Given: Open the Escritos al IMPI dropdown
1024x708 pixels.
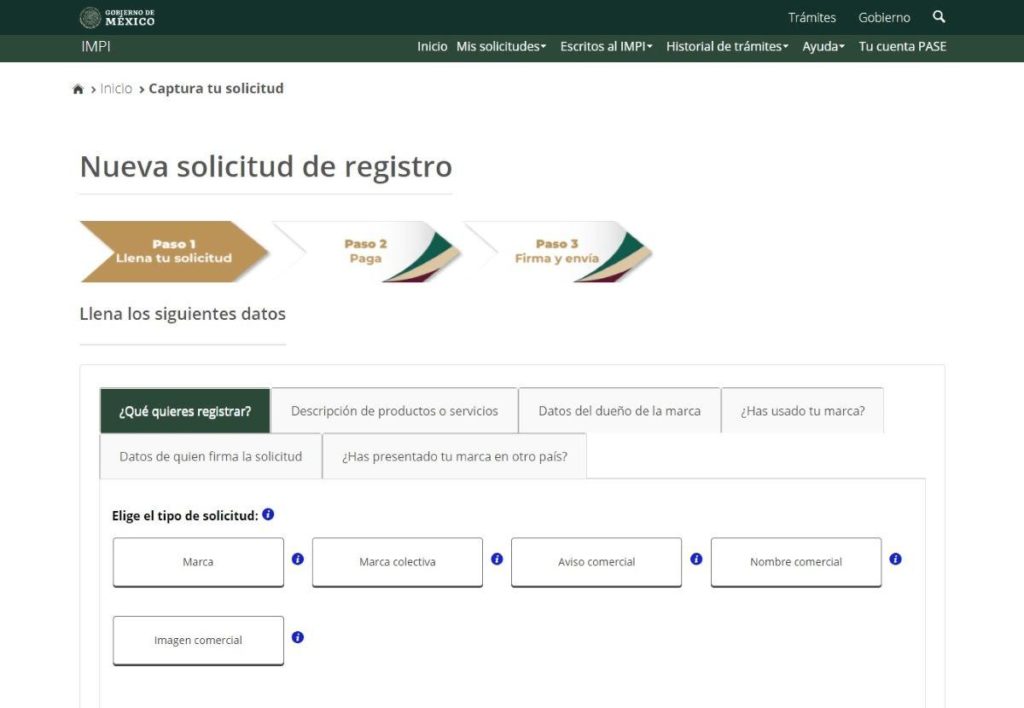Looking at the screenshot, I should click(x=606, y=46).
